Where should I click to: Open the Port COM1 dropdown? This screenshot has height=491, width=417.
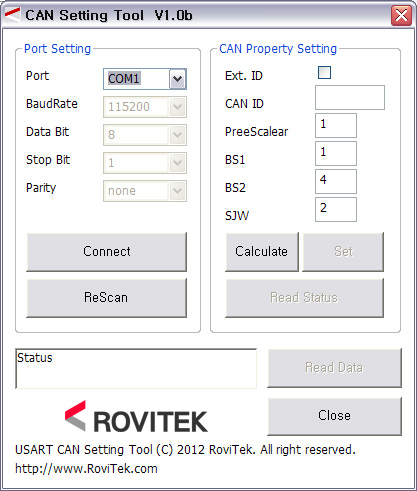pos(145,79)
